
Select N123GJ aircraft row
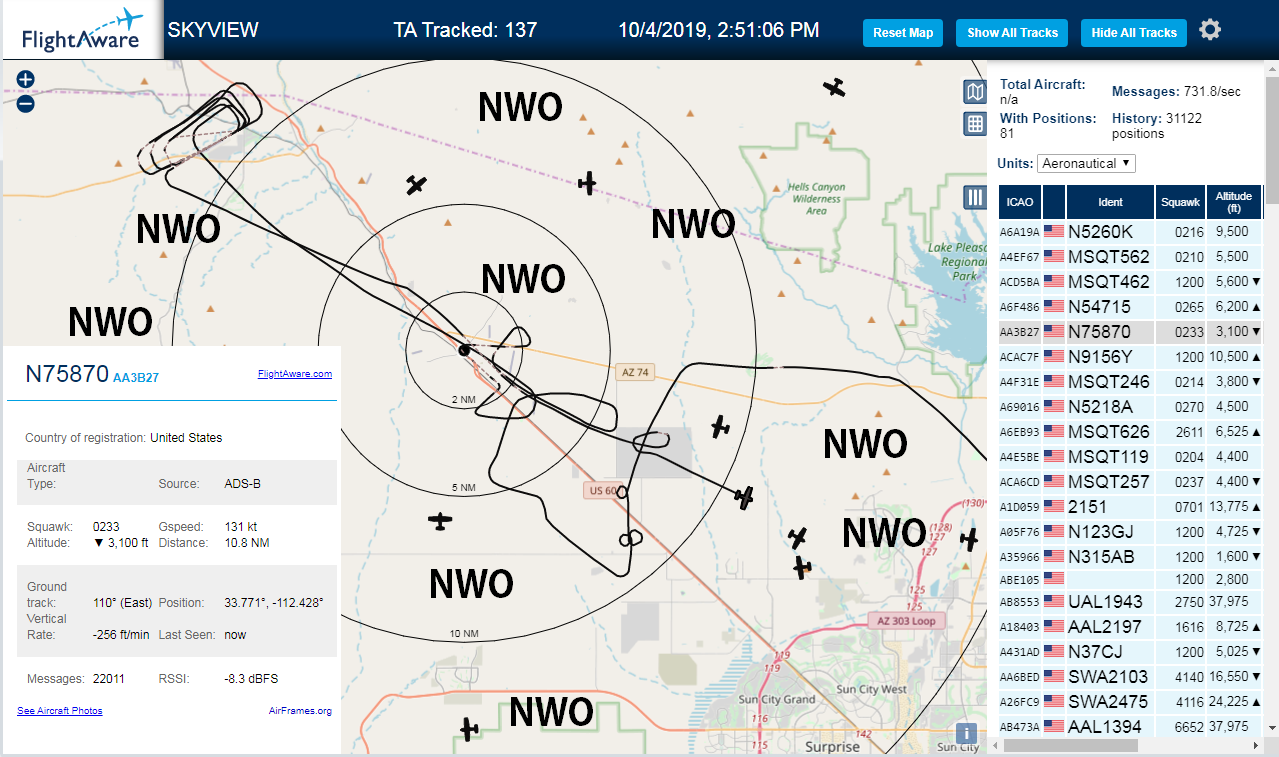(1131, 531)
